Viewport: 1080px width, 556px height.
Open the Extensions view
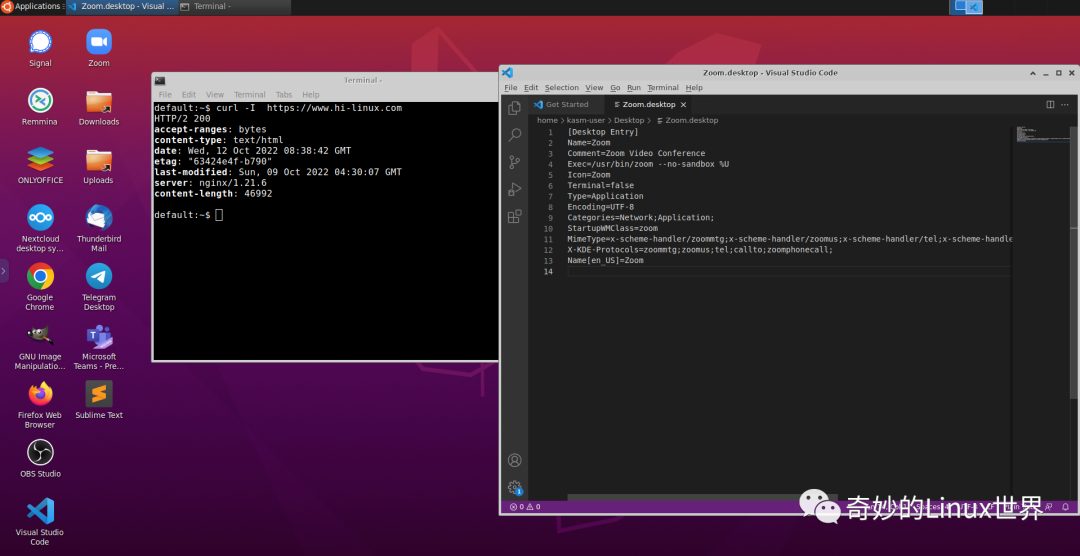click(x=514, y=217)
